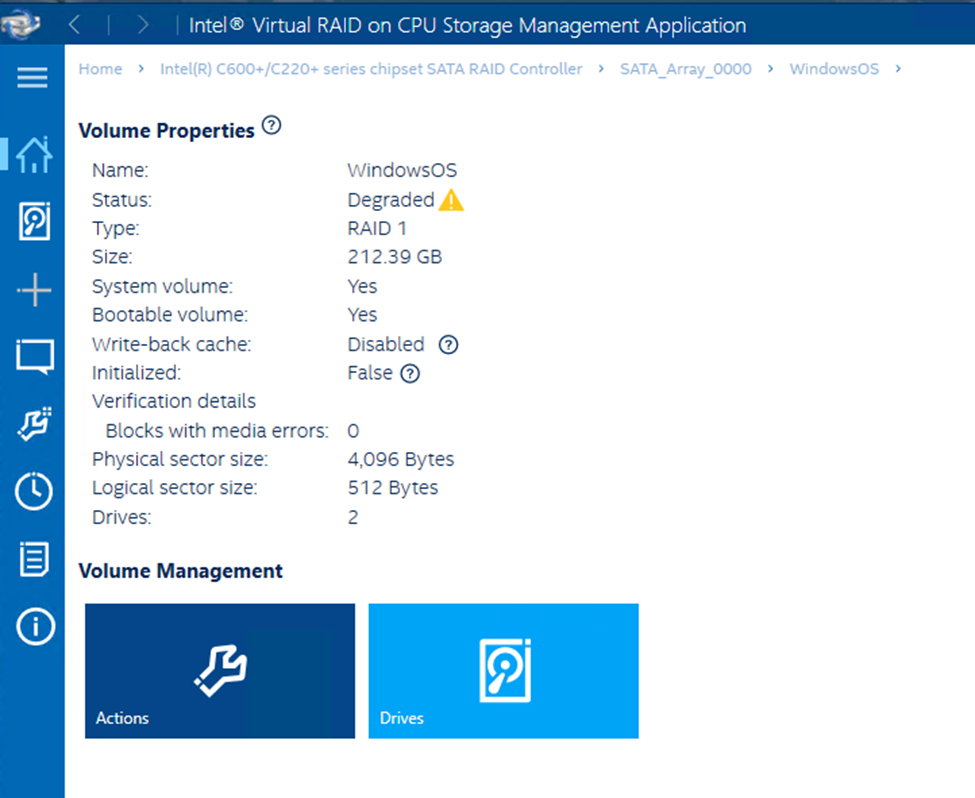The width and height of the screenshot is (975, 798).
Task: Navigate forward with the right arrow
Action: coord(143,25)
